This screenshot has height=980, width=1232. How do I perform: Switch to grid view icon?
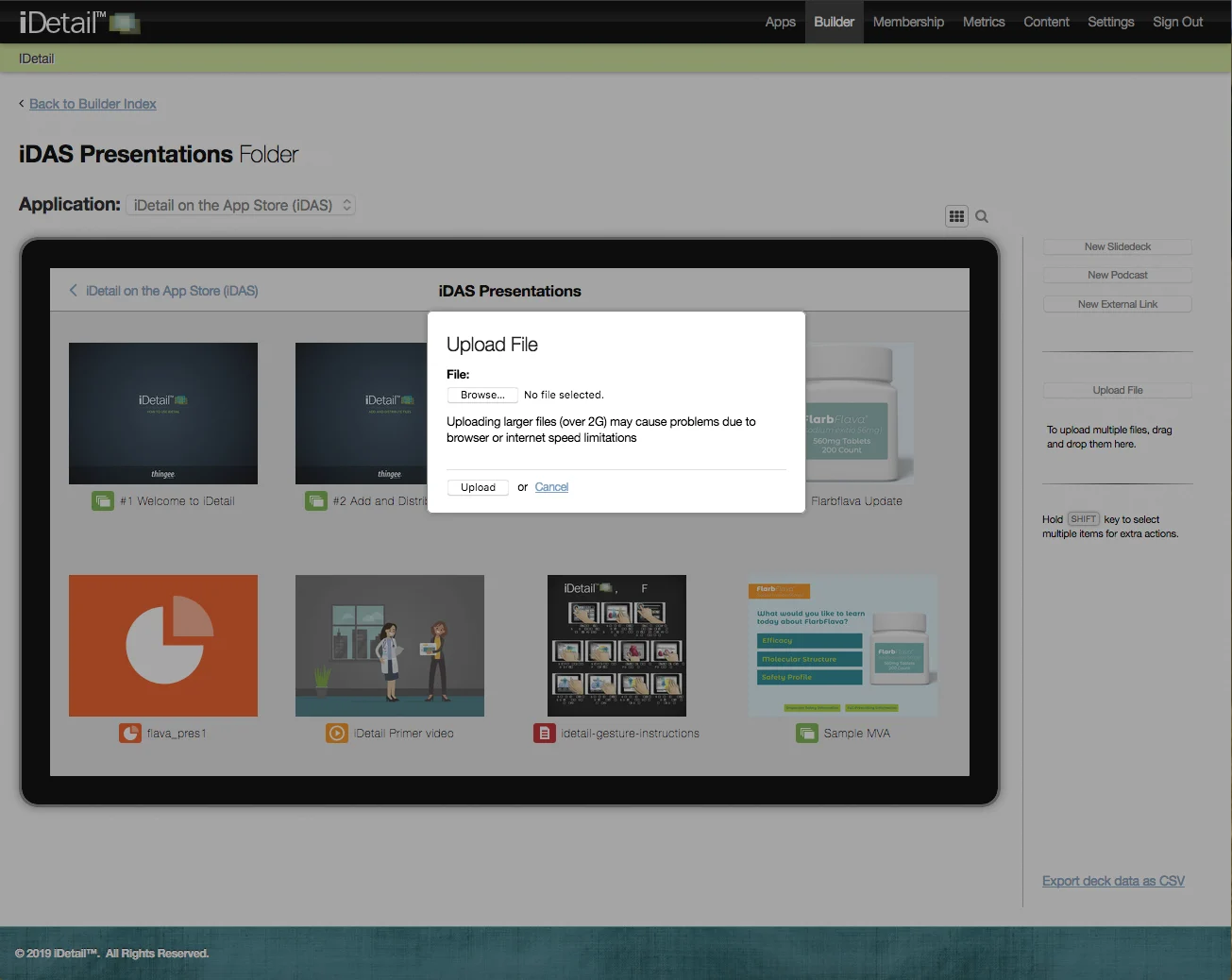point(956,216)
